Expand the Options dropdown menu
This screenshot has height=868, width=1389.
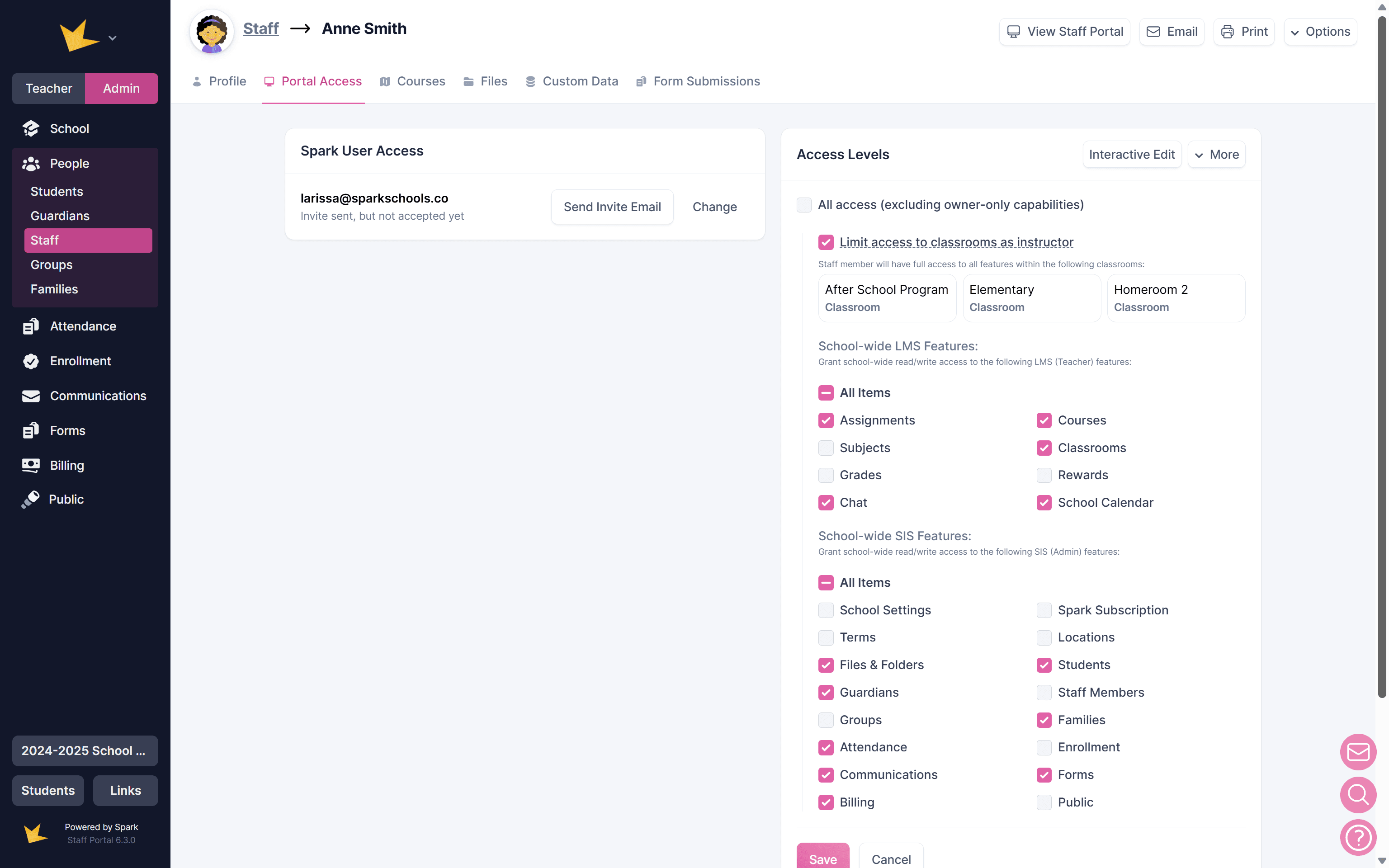pyautogui.click(x=1320, y=32)
